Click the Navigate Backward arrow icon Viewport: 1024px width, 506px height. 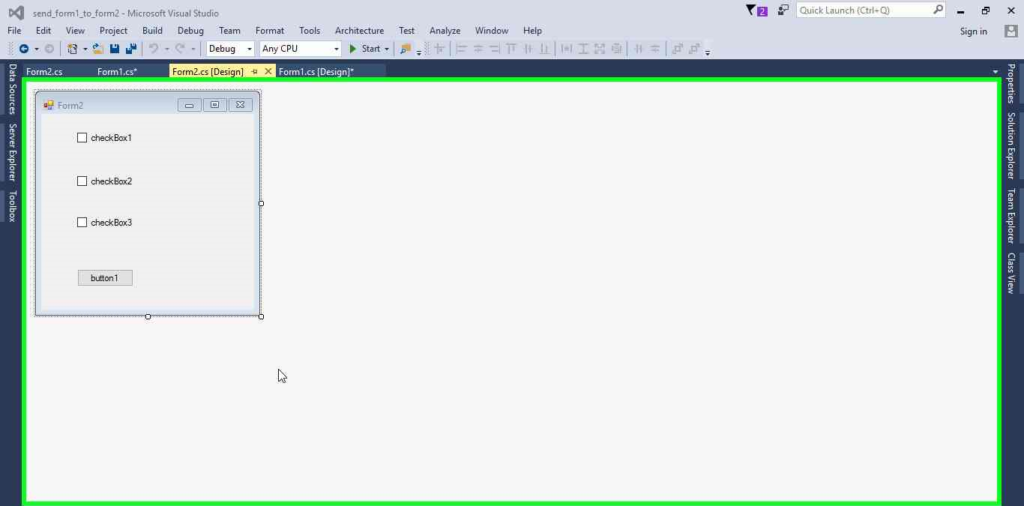[x=23, y=48]
